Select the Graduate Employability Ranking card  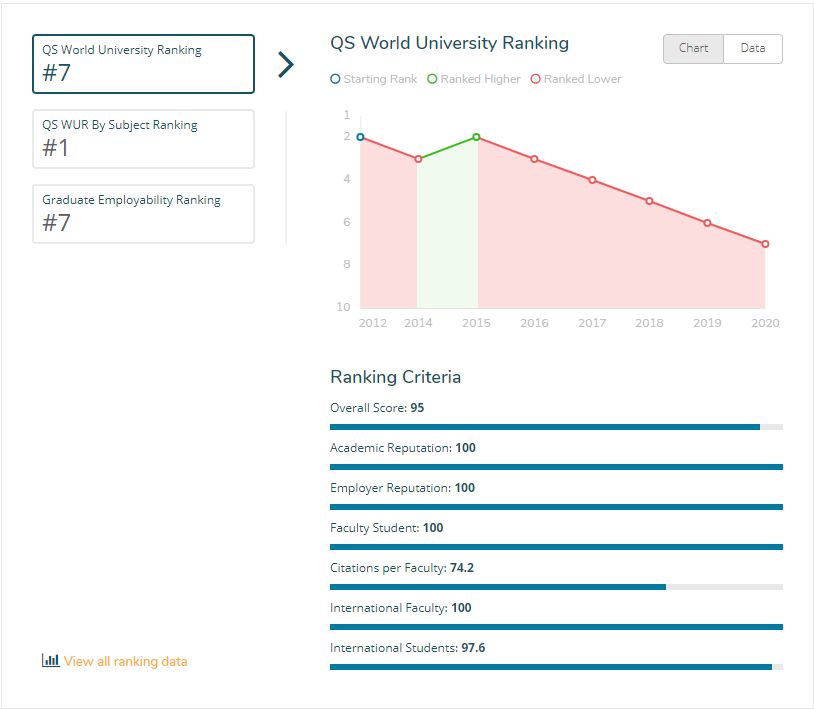click(143, 214)
